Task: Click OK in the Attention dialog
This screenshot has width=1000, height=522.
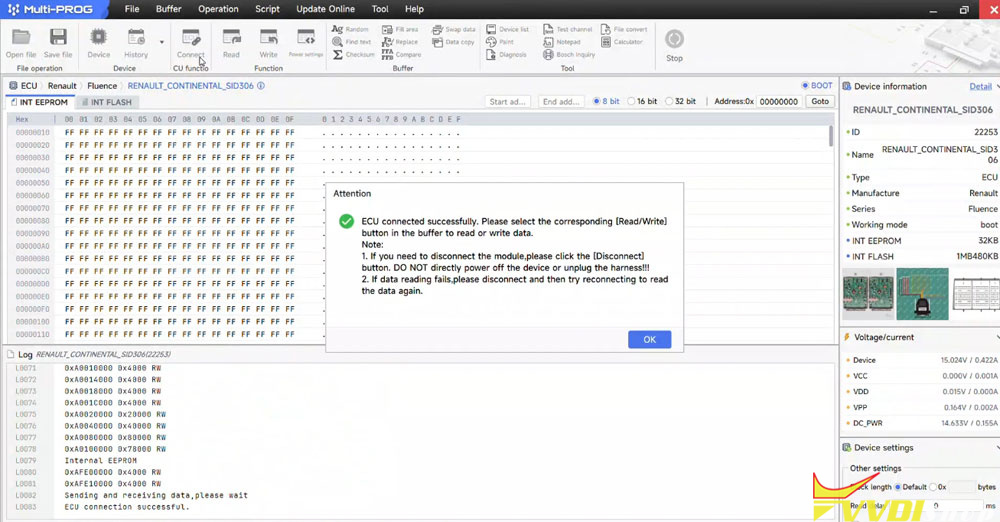Action: tap(649, 340)
